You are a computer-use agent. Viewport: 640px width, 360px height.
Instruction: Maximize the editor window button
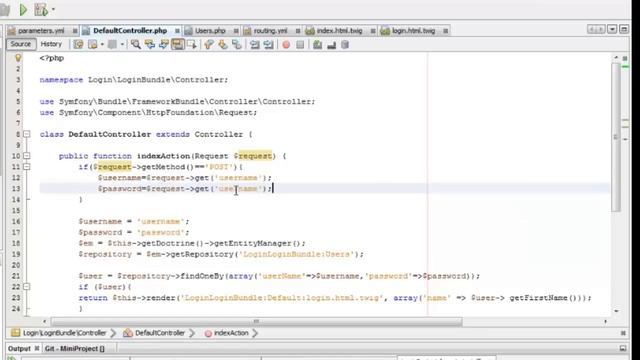[624, 29]
